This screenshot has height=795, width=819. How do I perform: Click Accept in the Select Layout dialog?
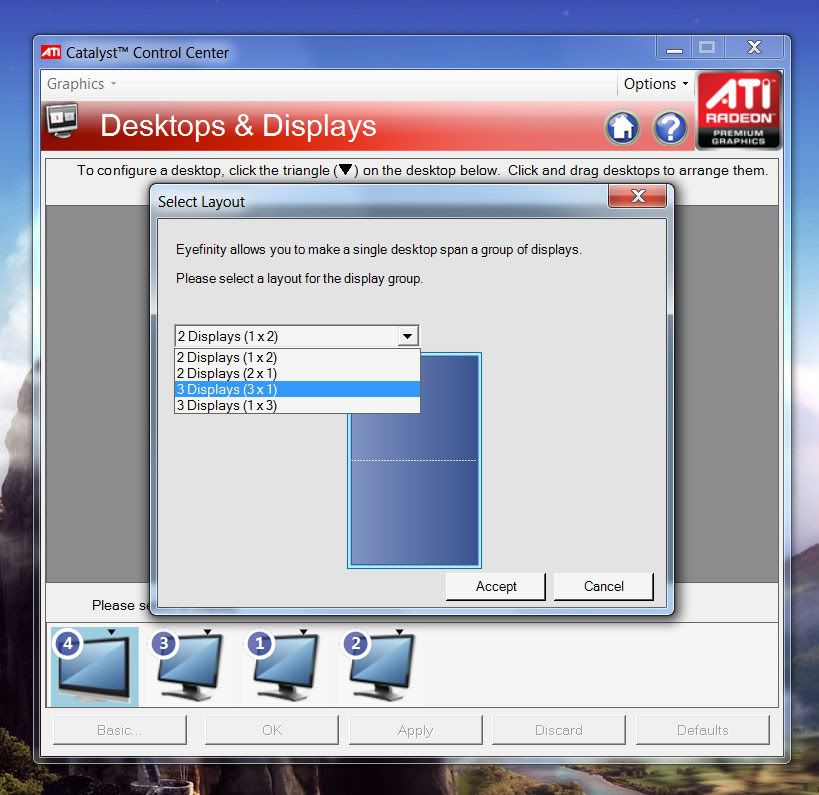[496, 587]
